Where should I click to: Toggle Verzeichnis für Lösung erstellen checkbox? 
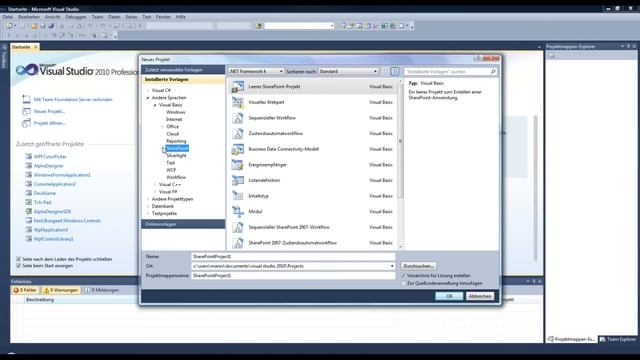click(404, 276)
